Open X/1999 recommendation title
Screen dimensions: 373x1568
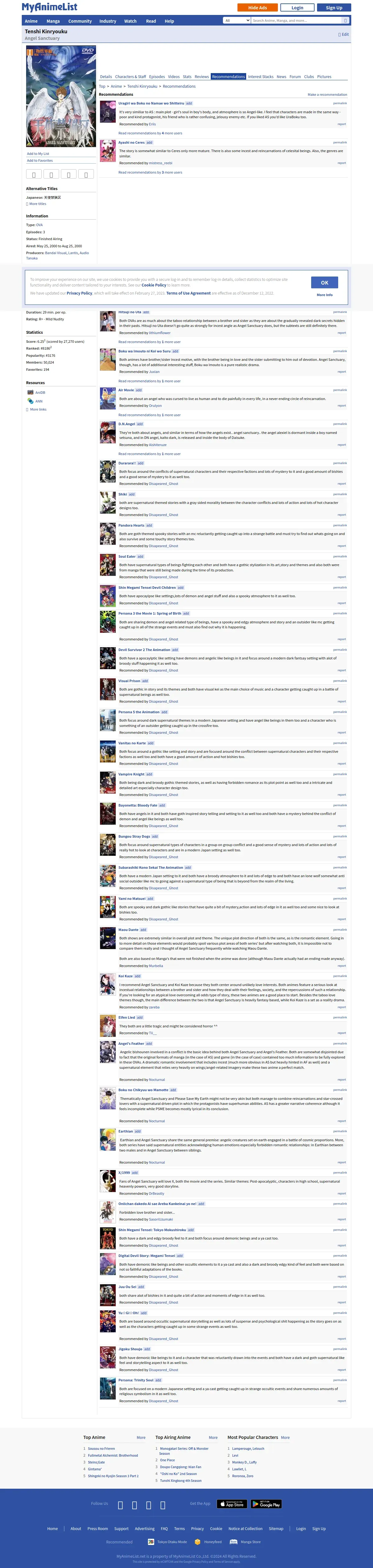pos(124,1172)
